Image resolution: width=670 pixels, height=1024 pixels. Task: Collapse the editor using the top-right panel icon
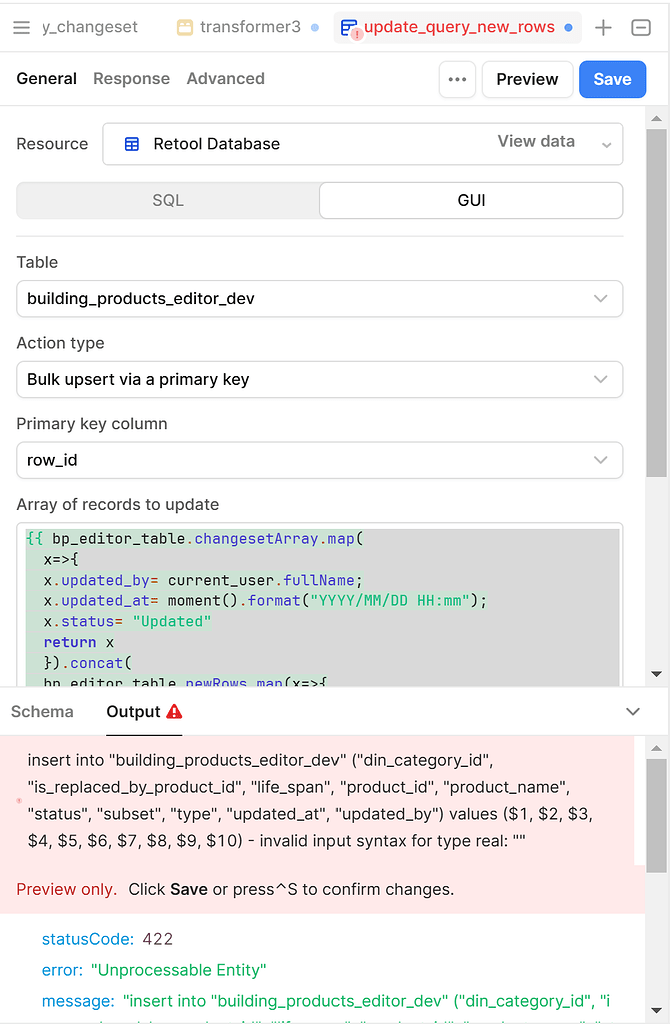click(x=639, y=28)
